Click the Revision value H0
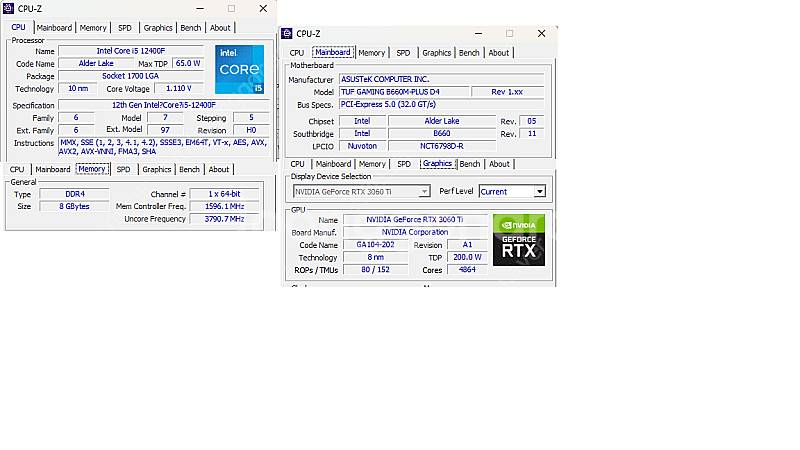The image size is (800, 450). (251, 130)
